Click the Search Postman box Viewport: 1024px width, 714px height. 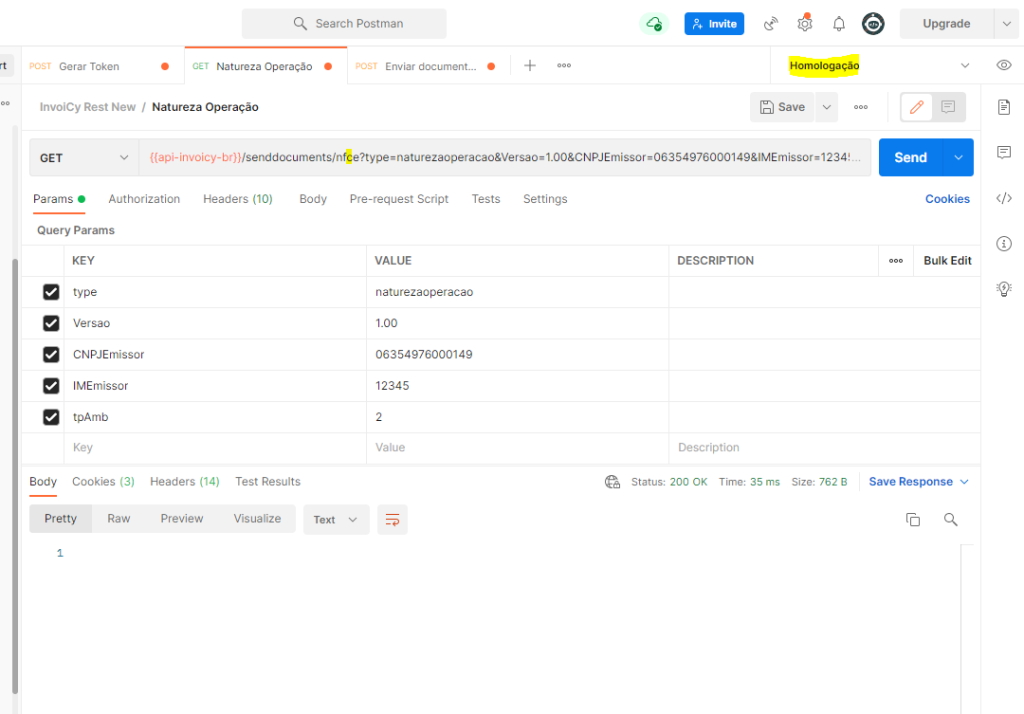click(x=344, y=24)
